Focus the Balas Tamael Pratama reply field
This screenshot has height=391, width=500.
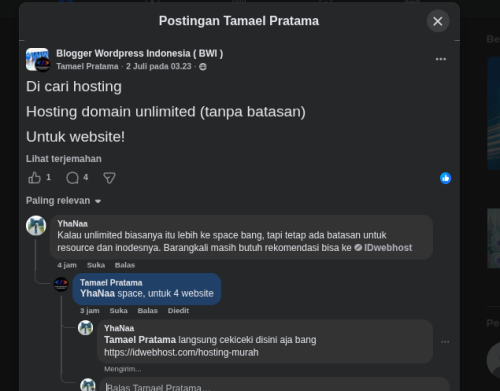pos(274,387)
